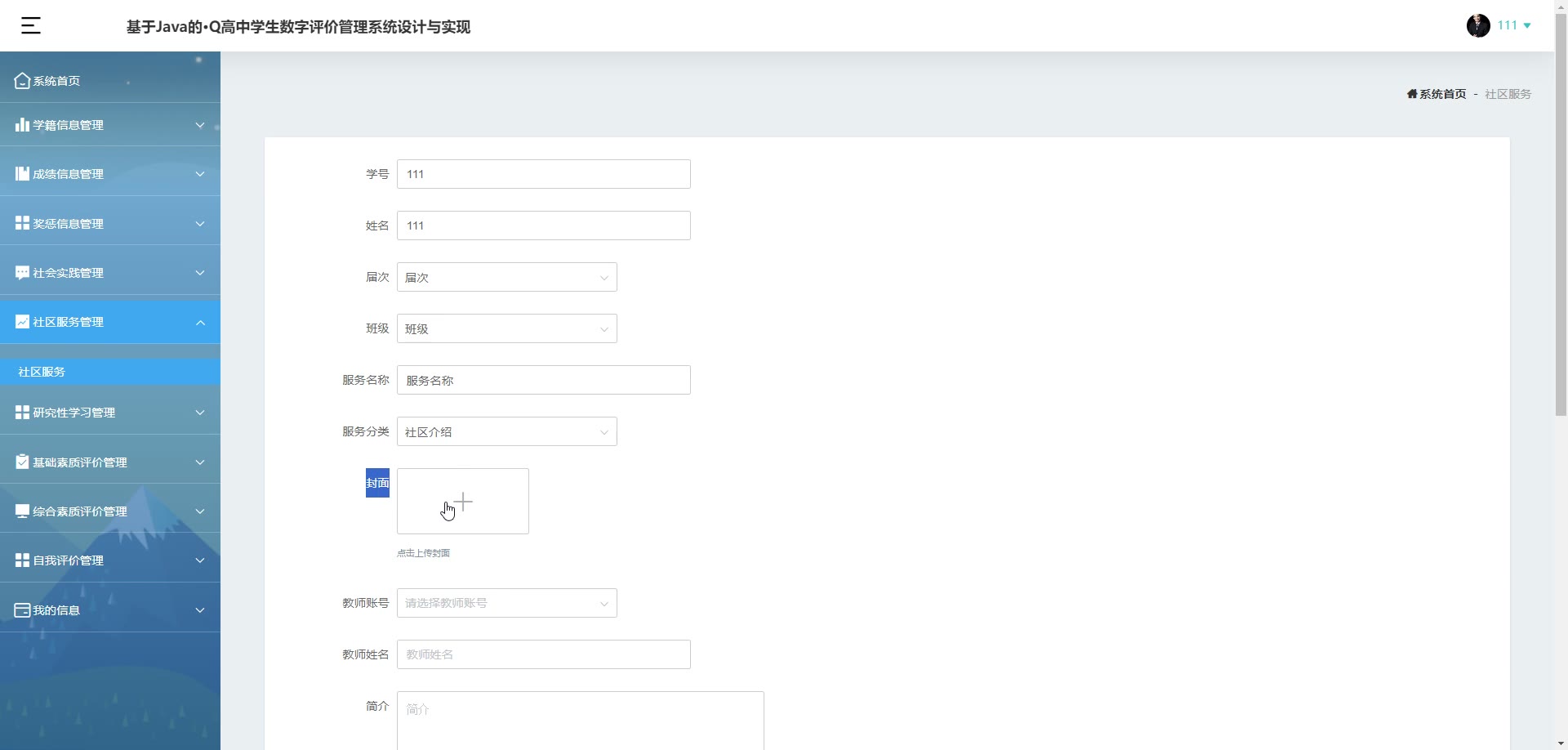1568x750 pixels.
Task: Open the 综合素质评价管理 menu
Action: pyautogui.click(x=110, y=511)
